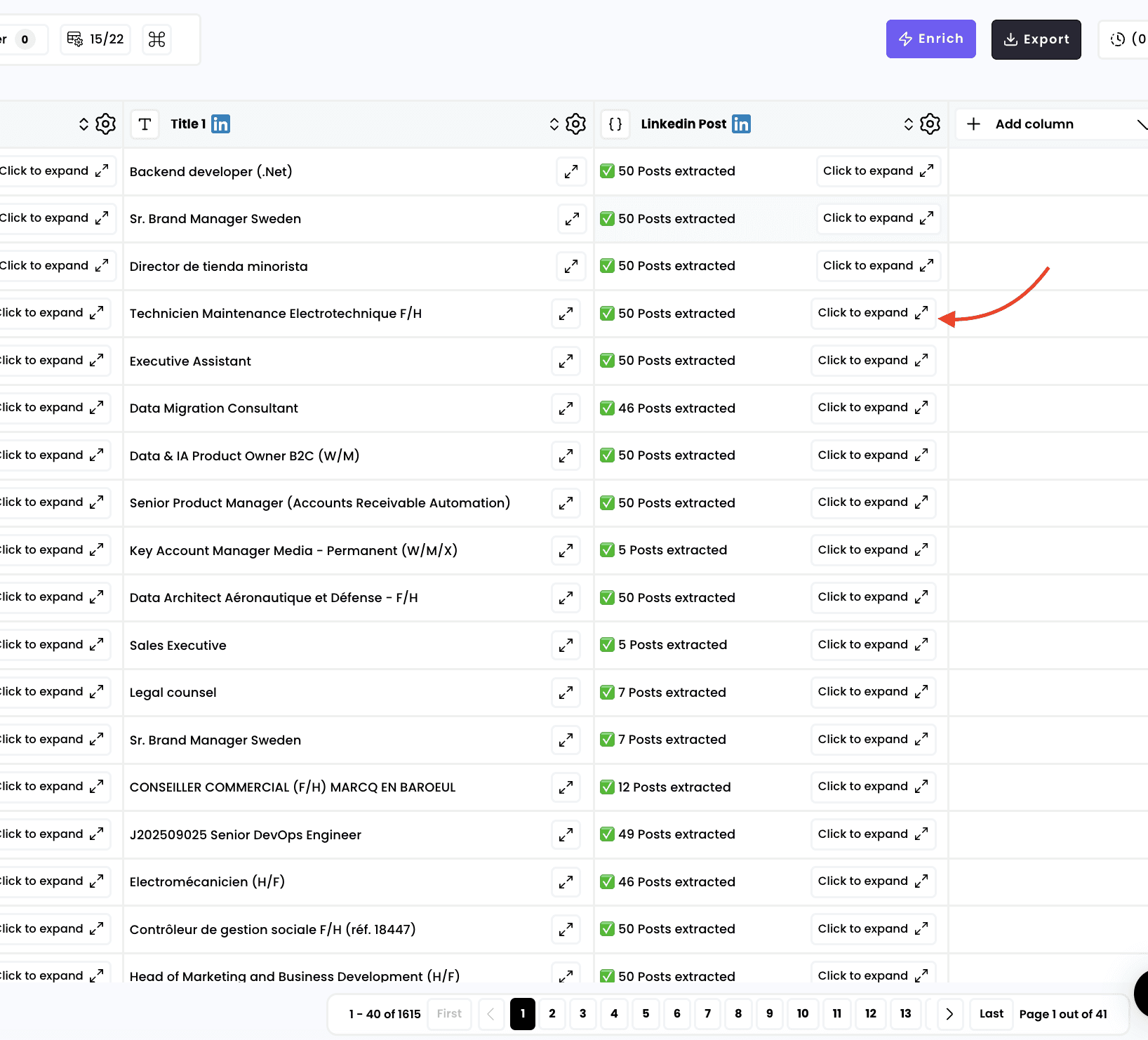Click '12 Posts extracted' cell
The width and height of the screenshot is (1148, 1040).
(x=674, y=787)
